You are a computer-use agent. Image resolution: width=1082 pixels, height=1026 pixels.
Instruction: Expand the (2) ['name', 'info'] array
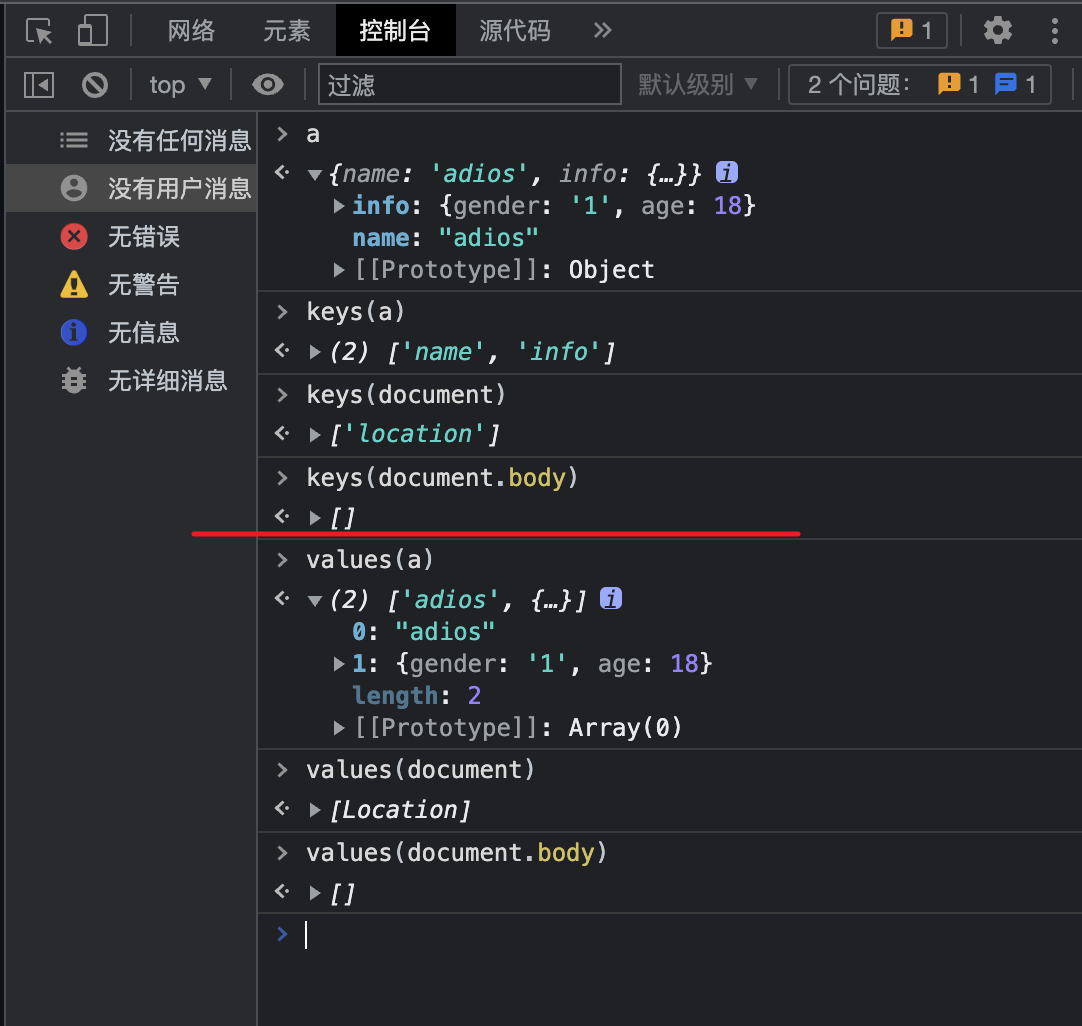pos(315,352)
